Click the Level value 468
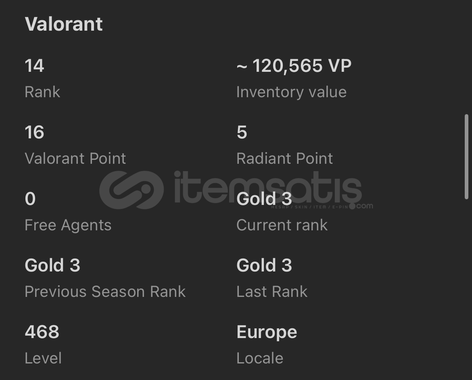Image resolution: width=472 pixels, height=380 pixels. point(42,332)
